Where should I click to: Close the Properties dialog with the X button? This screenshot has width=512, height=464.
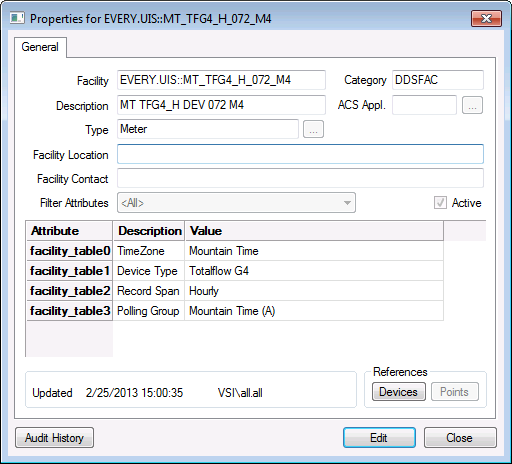tap(486, 18)
